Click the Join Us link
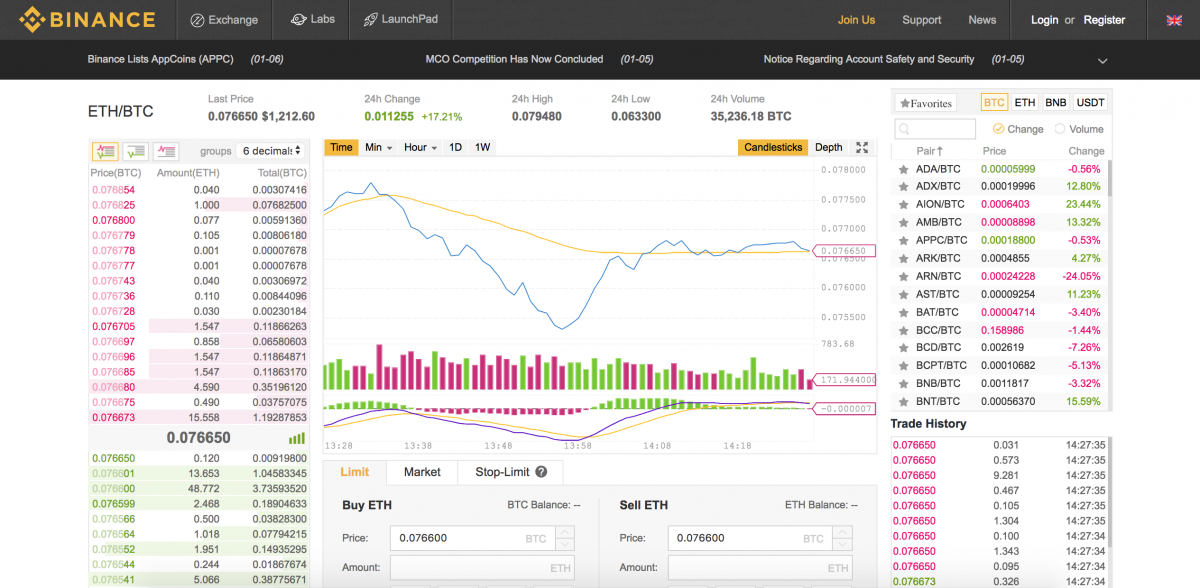The image size is (1200, 588). [x=856, y=20]
